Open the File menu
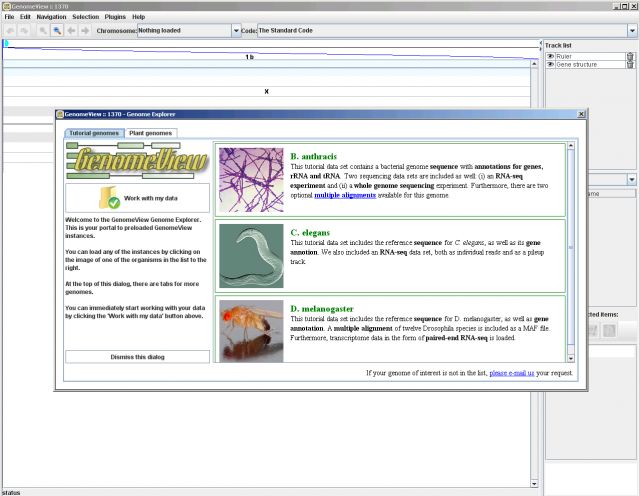This screenshot has width=640, height=496. pyautogui.click(x=9, y=17)
